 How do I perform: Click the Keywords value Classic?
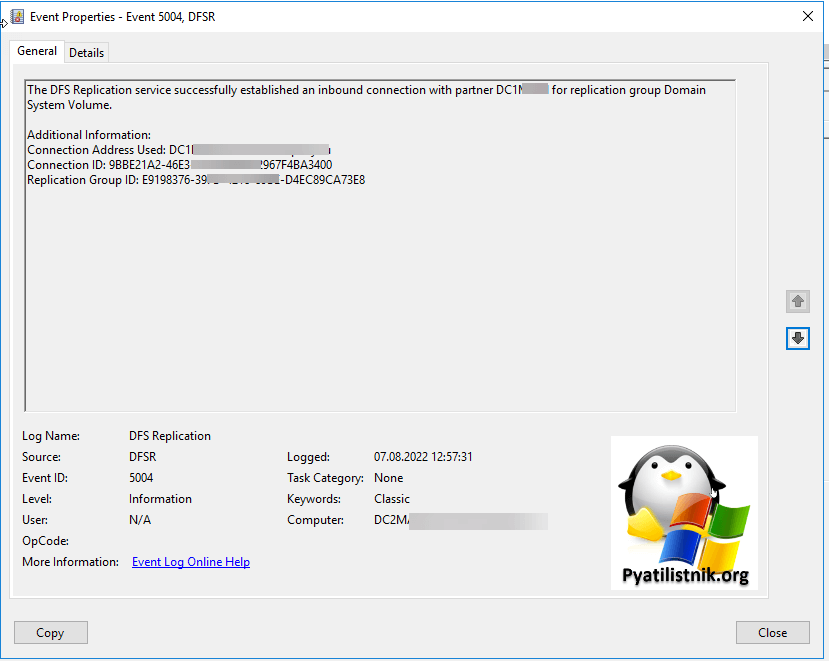pyautogui.click(x=392, y=499)
